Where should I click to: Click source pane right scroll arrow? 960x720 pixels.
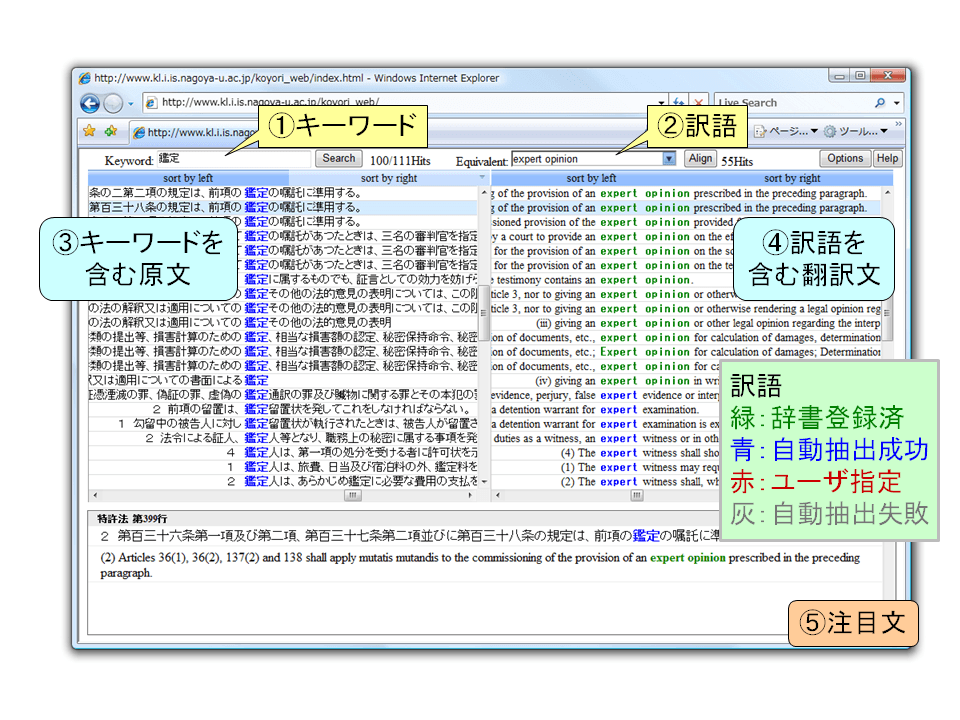click(470, 495)
